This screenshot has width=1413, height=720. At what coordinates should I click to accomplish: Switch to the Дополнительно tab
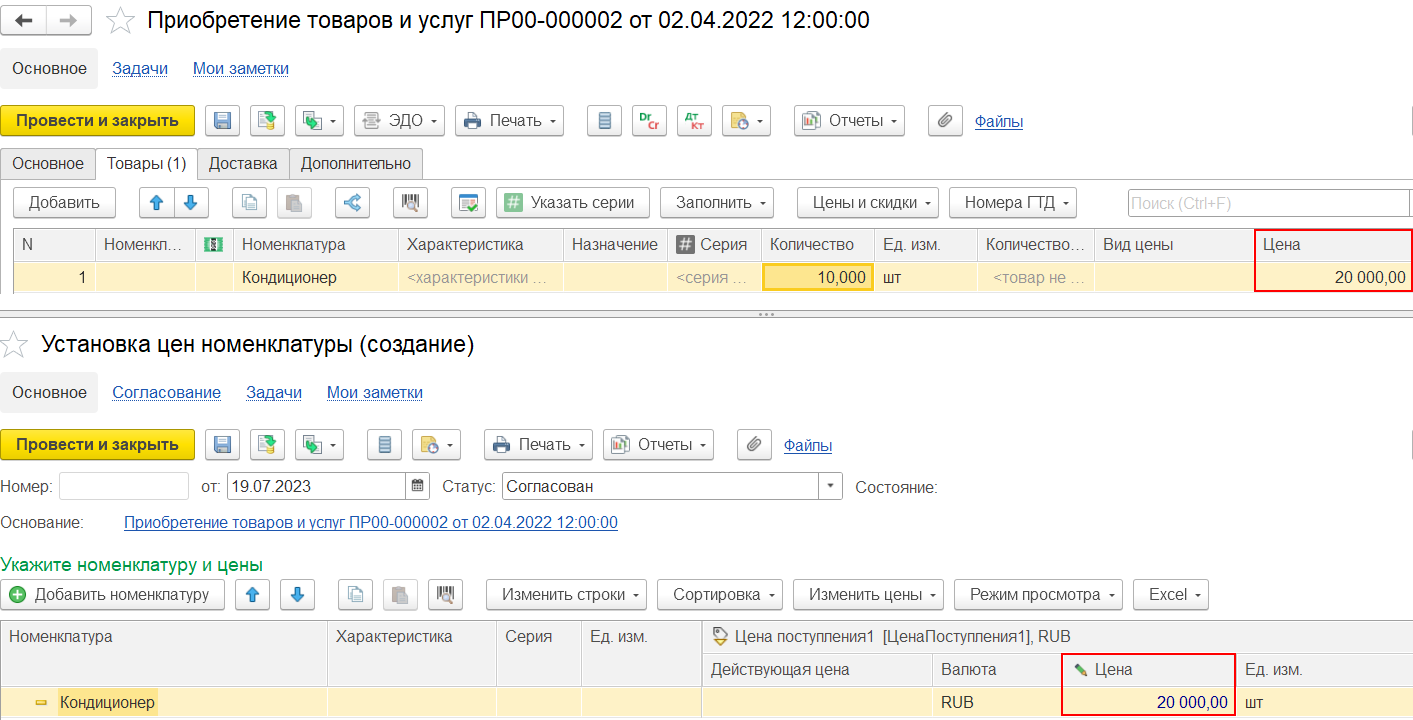pos(356,164)
